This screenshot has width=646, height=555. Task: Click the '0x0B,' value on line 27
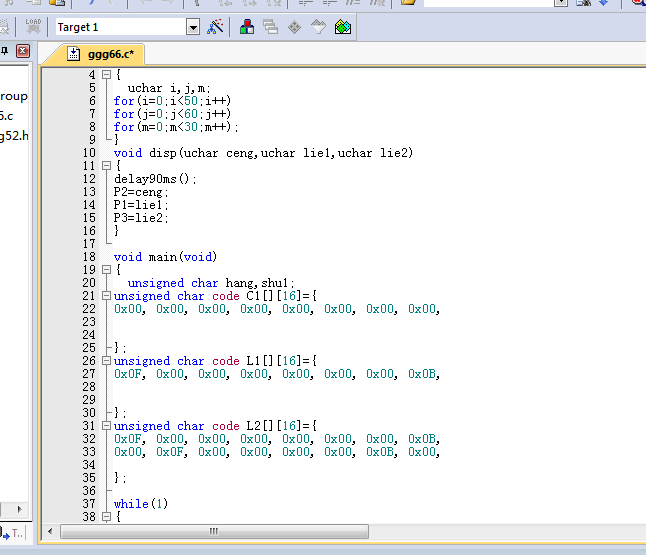pos(424,374)
